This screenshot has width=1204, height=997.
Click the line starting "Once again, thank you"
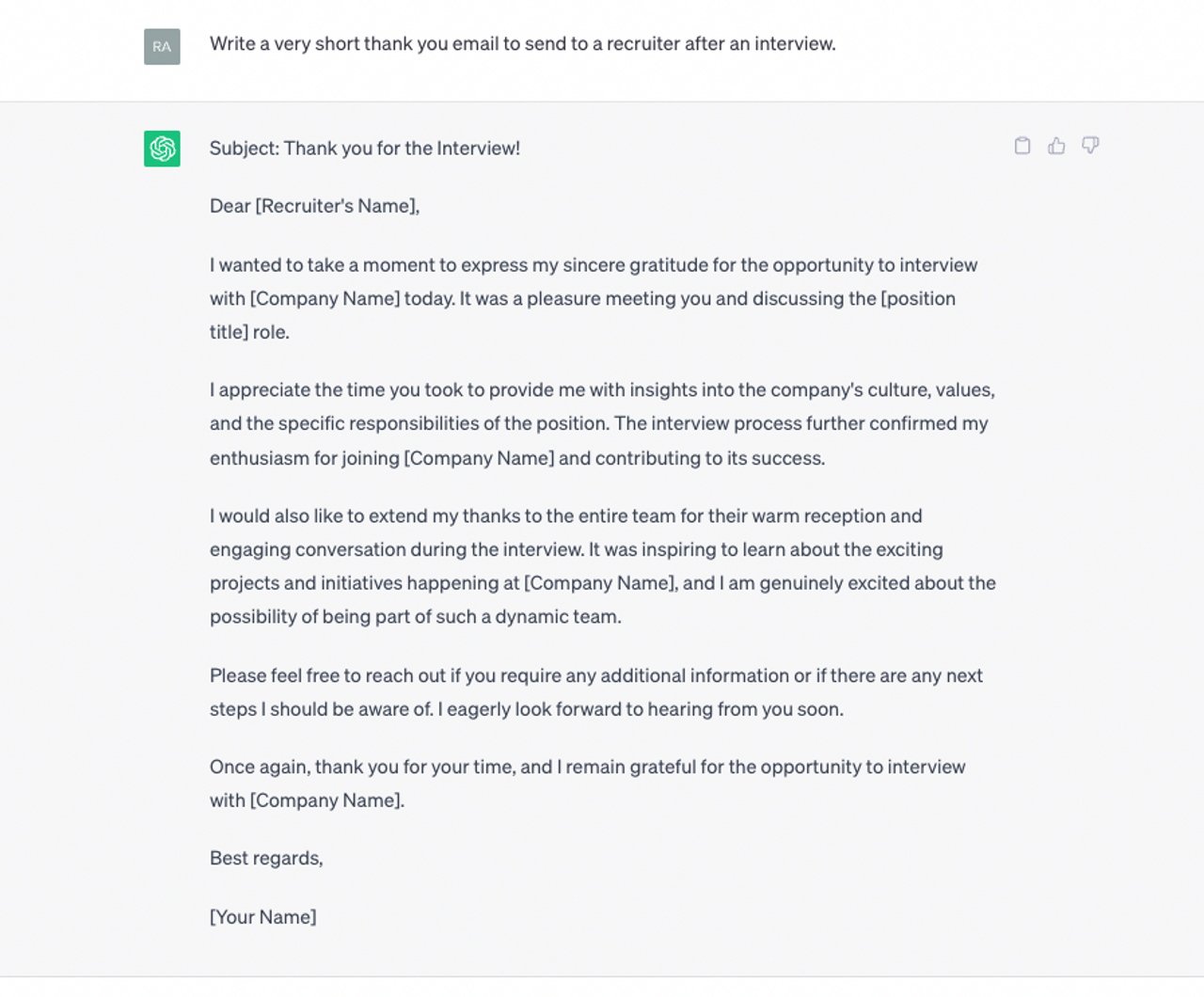[587, 767]
